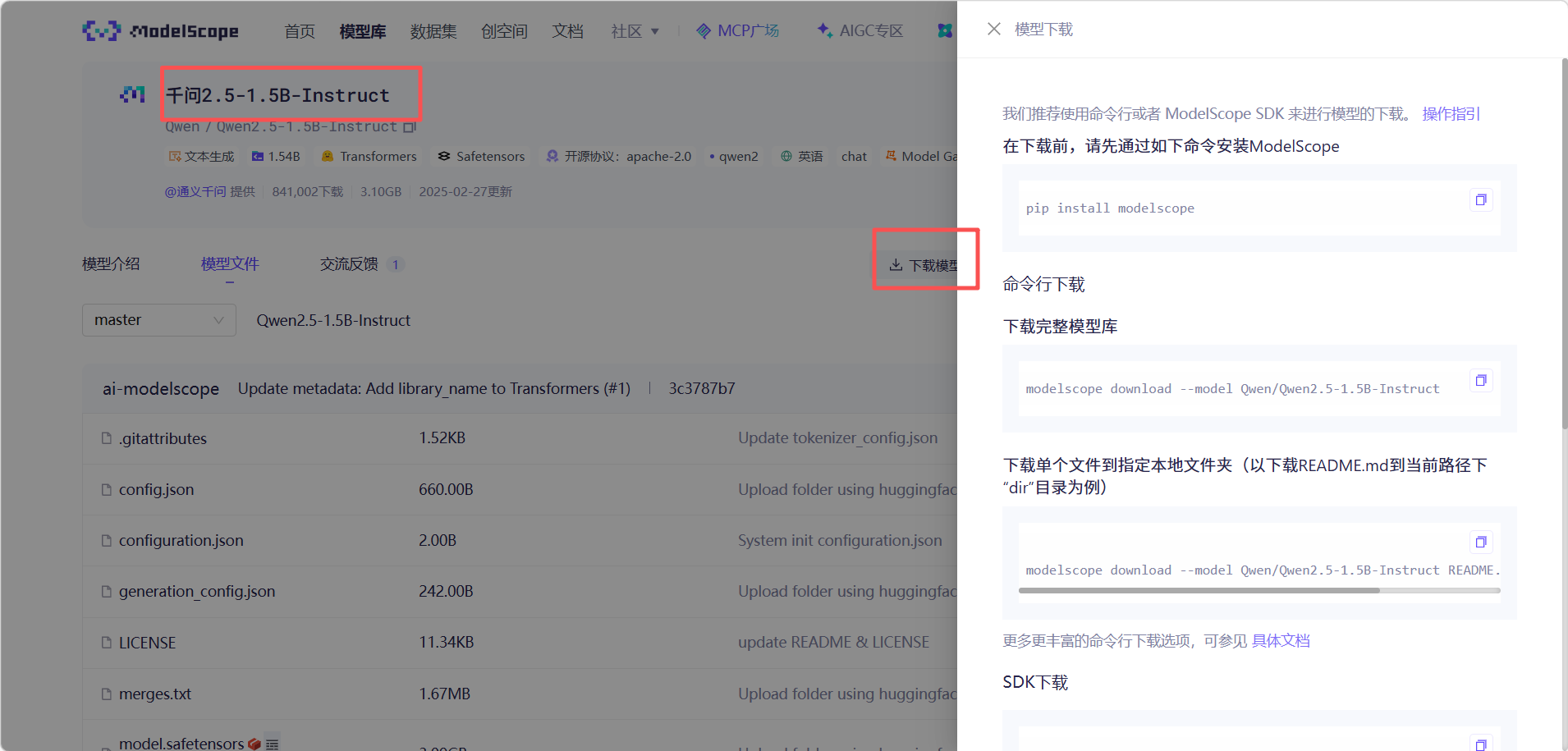Open the MCP广场 page
This screenshot has height=751, width=1568.
738,31
